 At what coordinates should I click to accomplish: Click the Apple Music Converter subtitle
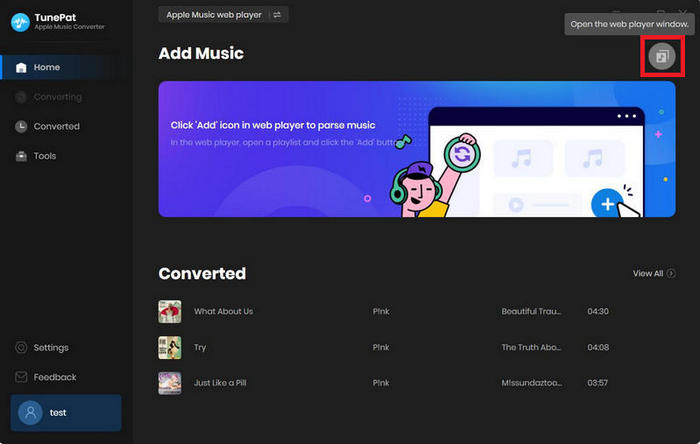click(70, 27)
